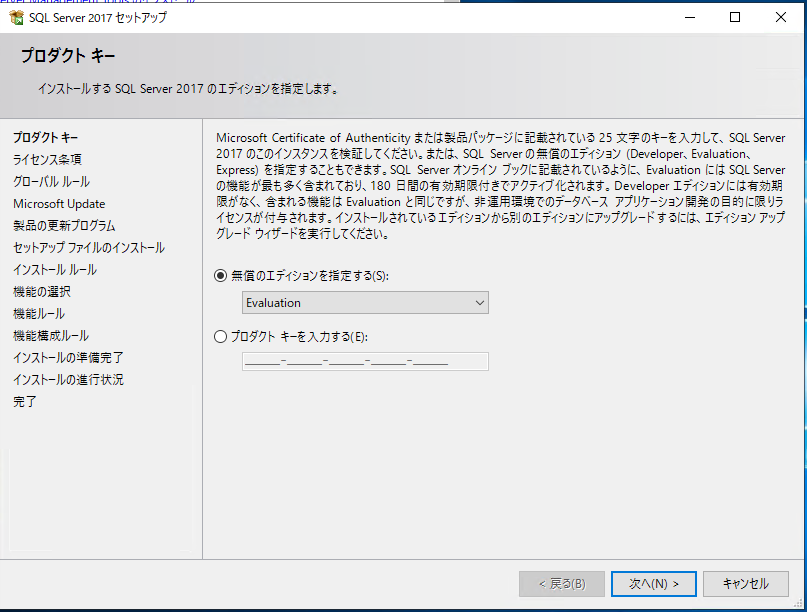Image resolution: width=807 pixels, height=612 pixels.
Task: Click the product key input field
Action: point(365,361)
